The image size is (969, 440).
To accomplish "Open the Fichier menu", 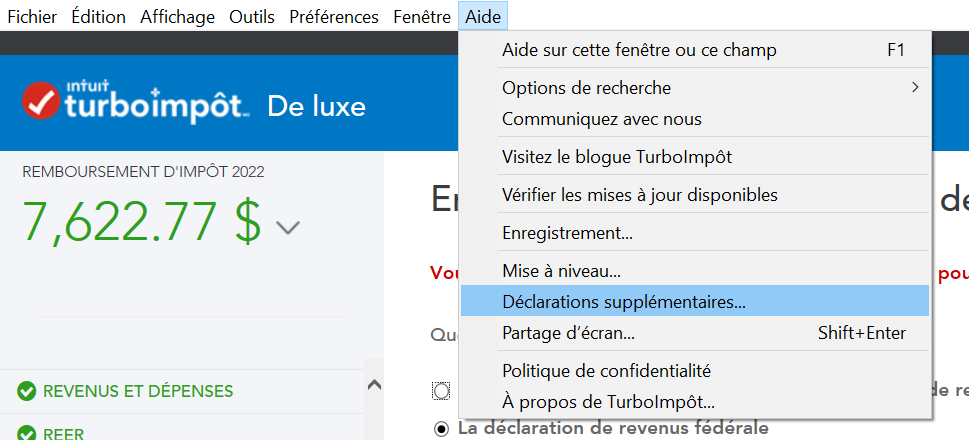I will (x=32, y=16).
